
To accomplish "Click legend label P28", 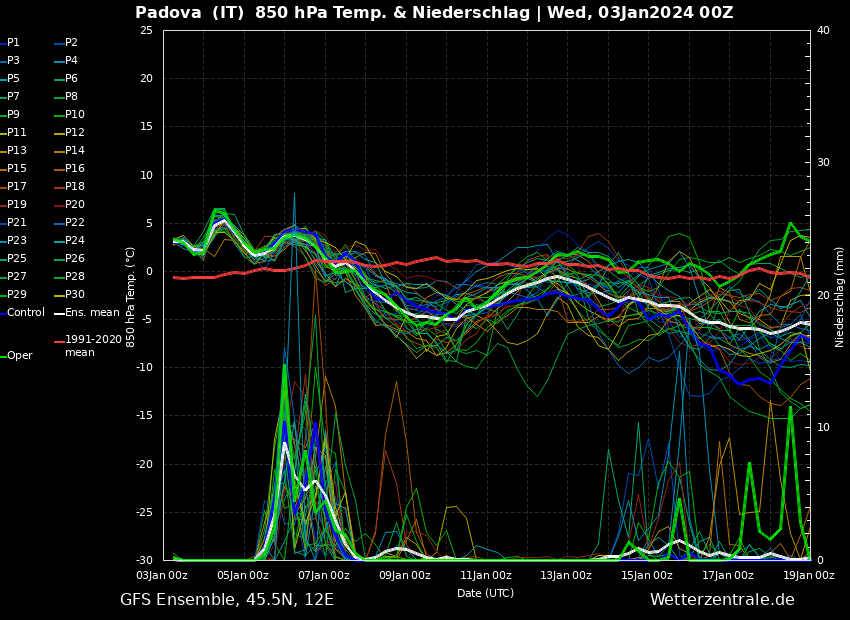I will (69, 276).
